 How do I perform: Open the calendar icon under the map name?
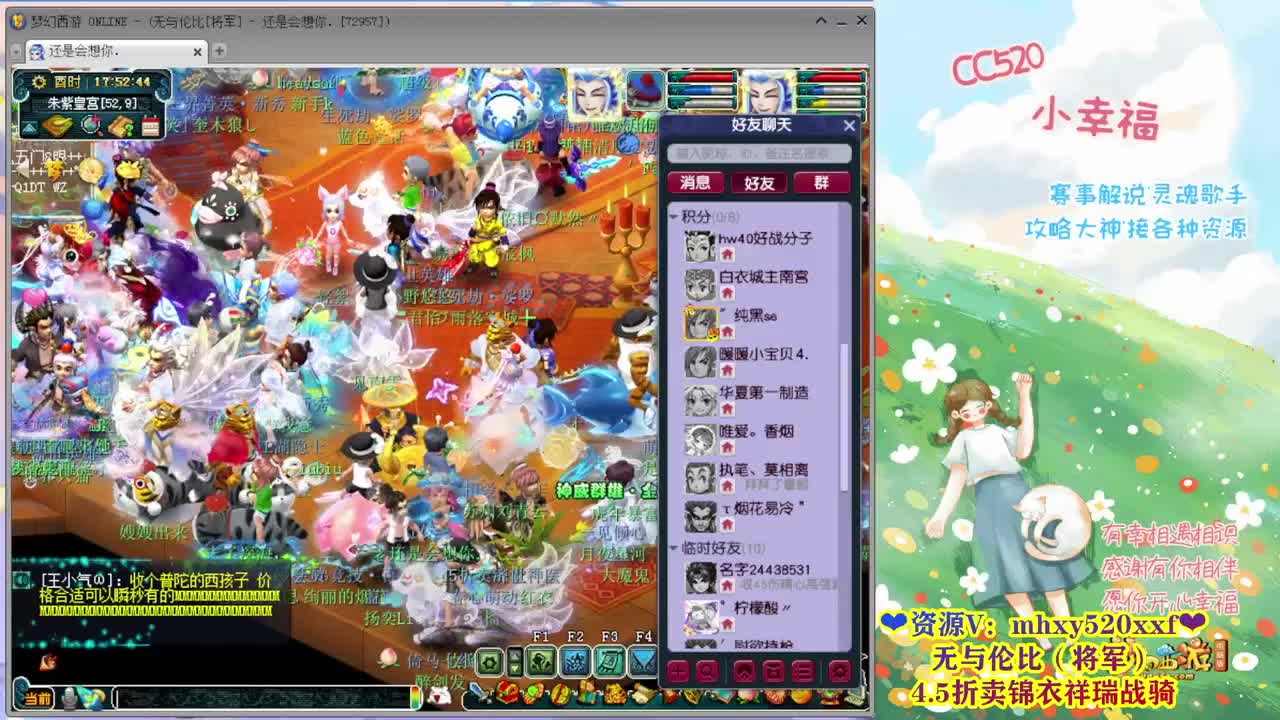point(150,126)
